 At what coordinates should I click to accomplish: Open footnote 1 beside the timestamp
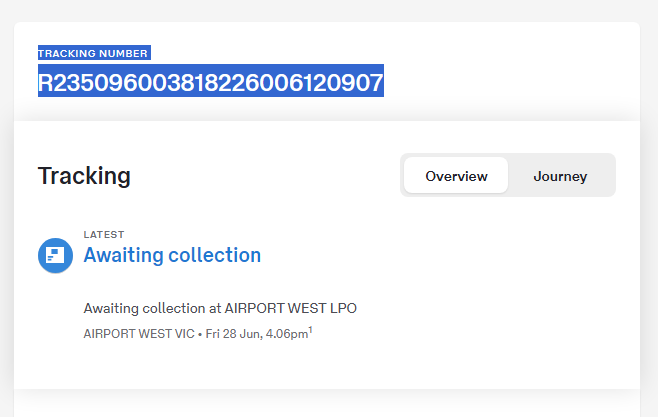(x=310, y=329)
